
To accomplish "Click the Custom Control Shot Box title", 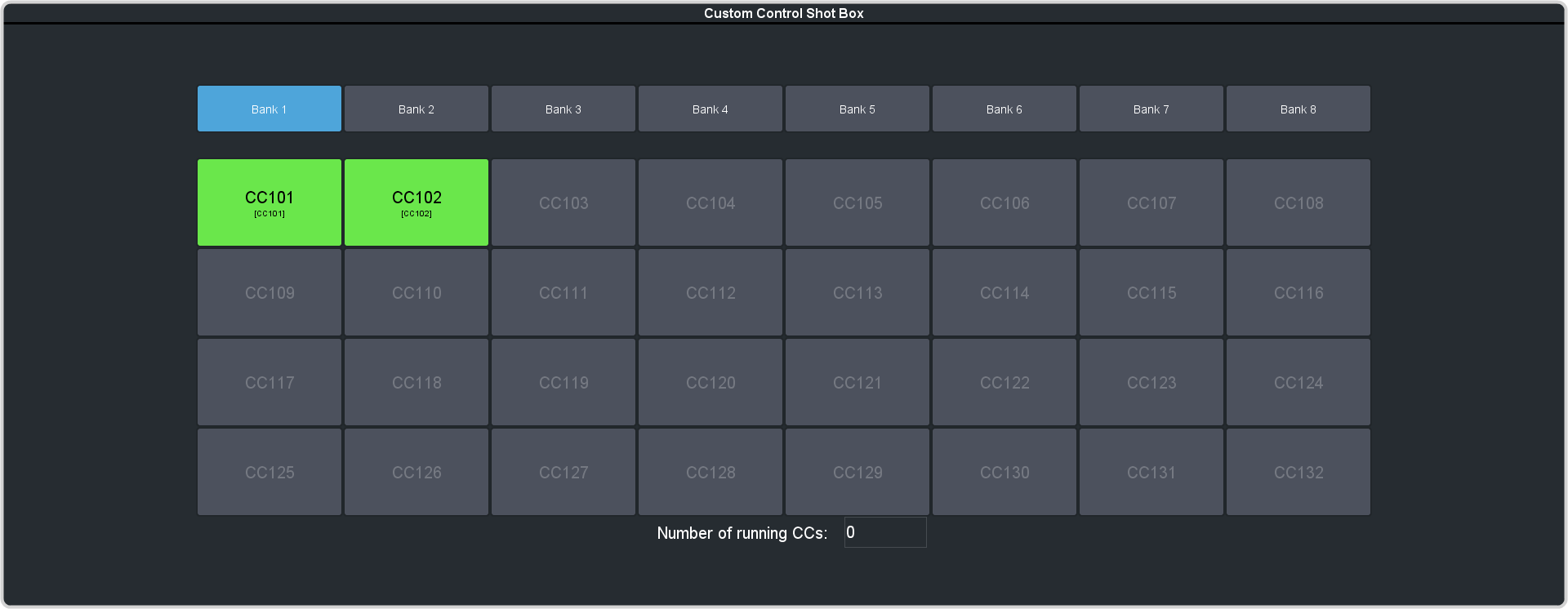I will point(784,13).
